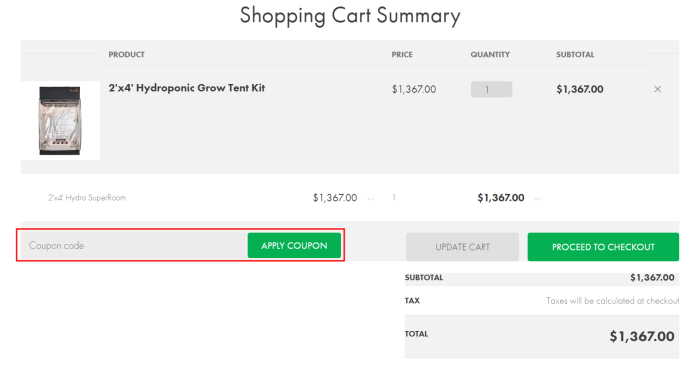Proceed to checkout
The image size is (700, 367).
pyautogui.click(x=603, y=247)
